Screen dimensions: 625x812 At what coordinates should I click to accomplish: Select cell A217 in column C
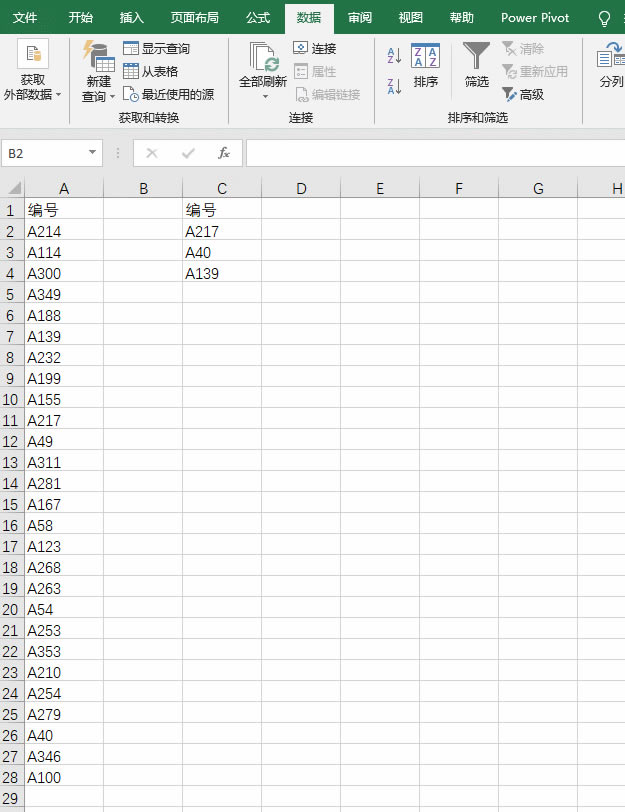coord(222,231)
